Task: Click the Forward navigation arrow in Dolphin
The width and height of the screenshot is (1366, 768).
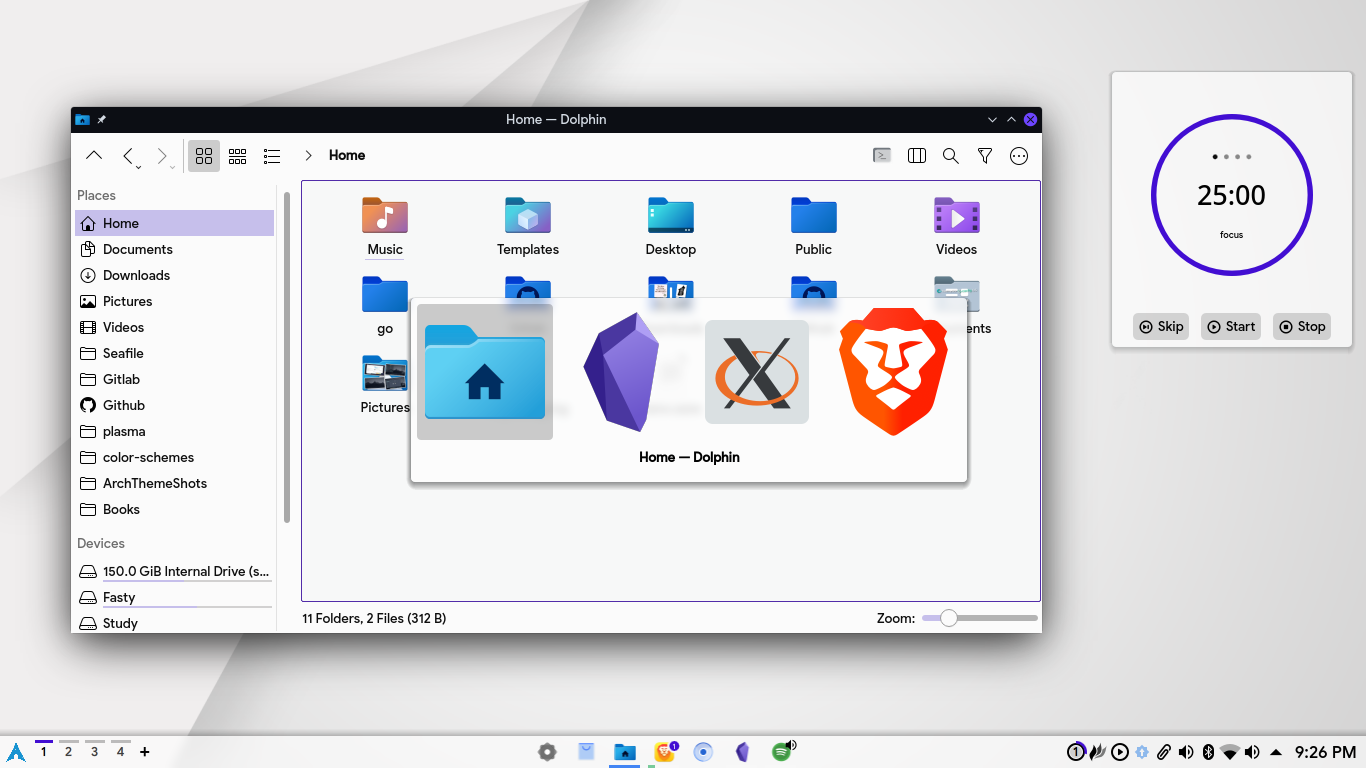Action: (x=163, y=155)
